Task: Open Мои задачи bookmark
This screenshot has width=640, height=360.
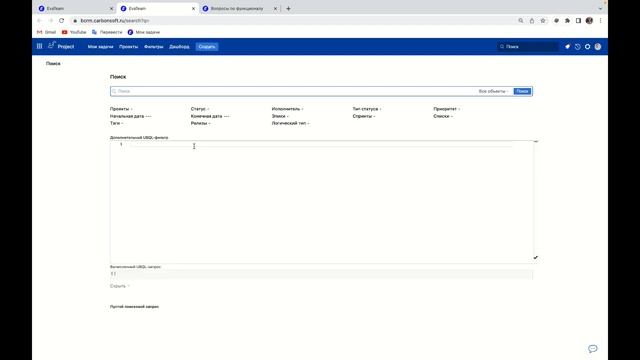Action: pyautogui.click(x=144, y=32)
